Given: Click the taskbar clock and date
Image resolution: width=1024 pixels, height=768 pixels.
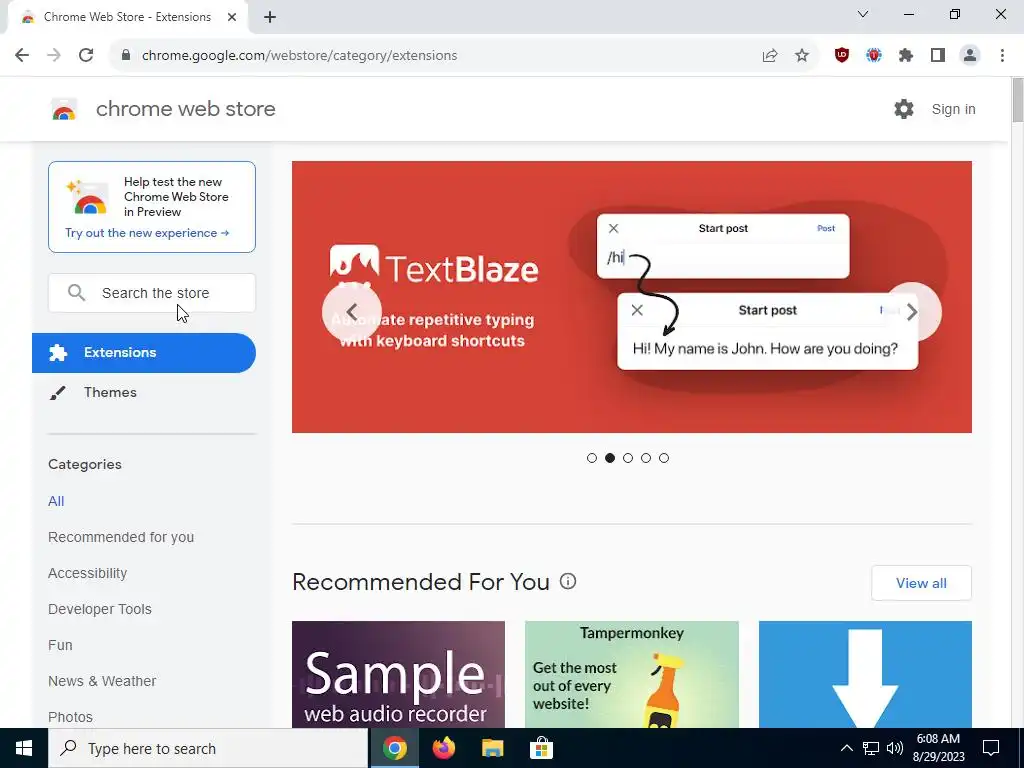Looking at the screenshot, I should pos(938,748).
